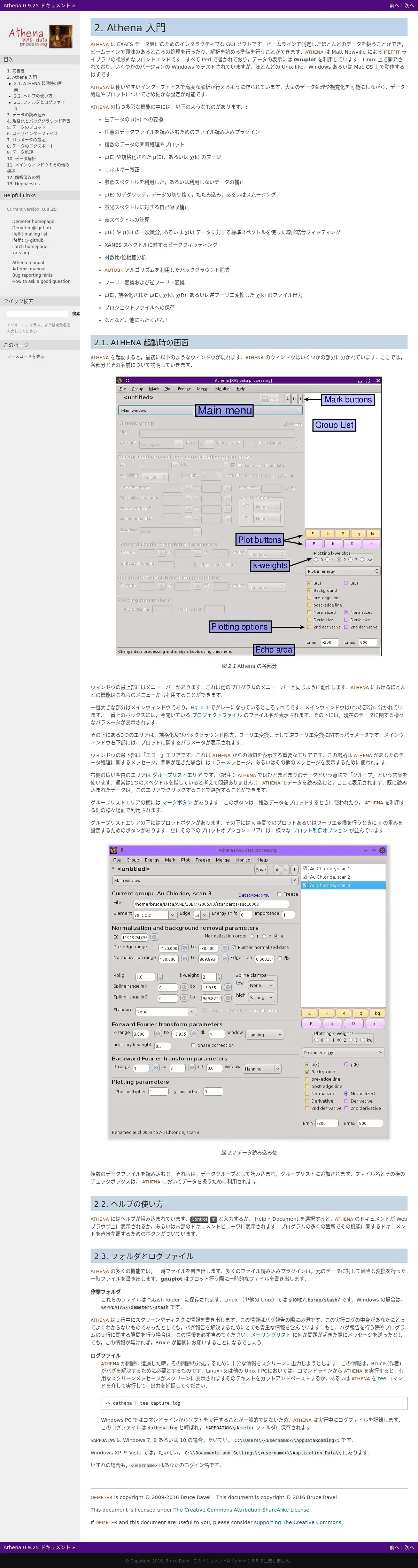
Task: Open Edge L3 dropdown in Fig 2.2
Action: pyautogui.click(x=201, y=915)
